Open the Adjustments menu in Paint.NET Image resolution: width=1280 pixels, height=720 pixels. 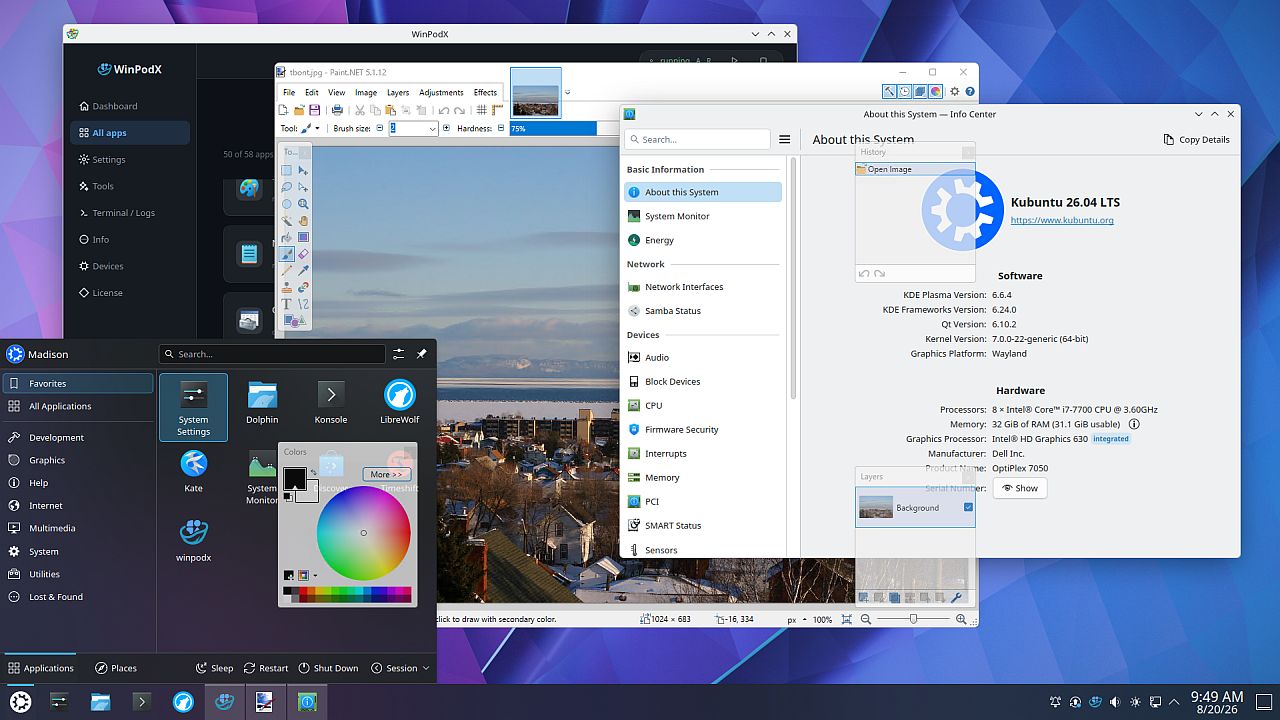(x=441, y=92)
